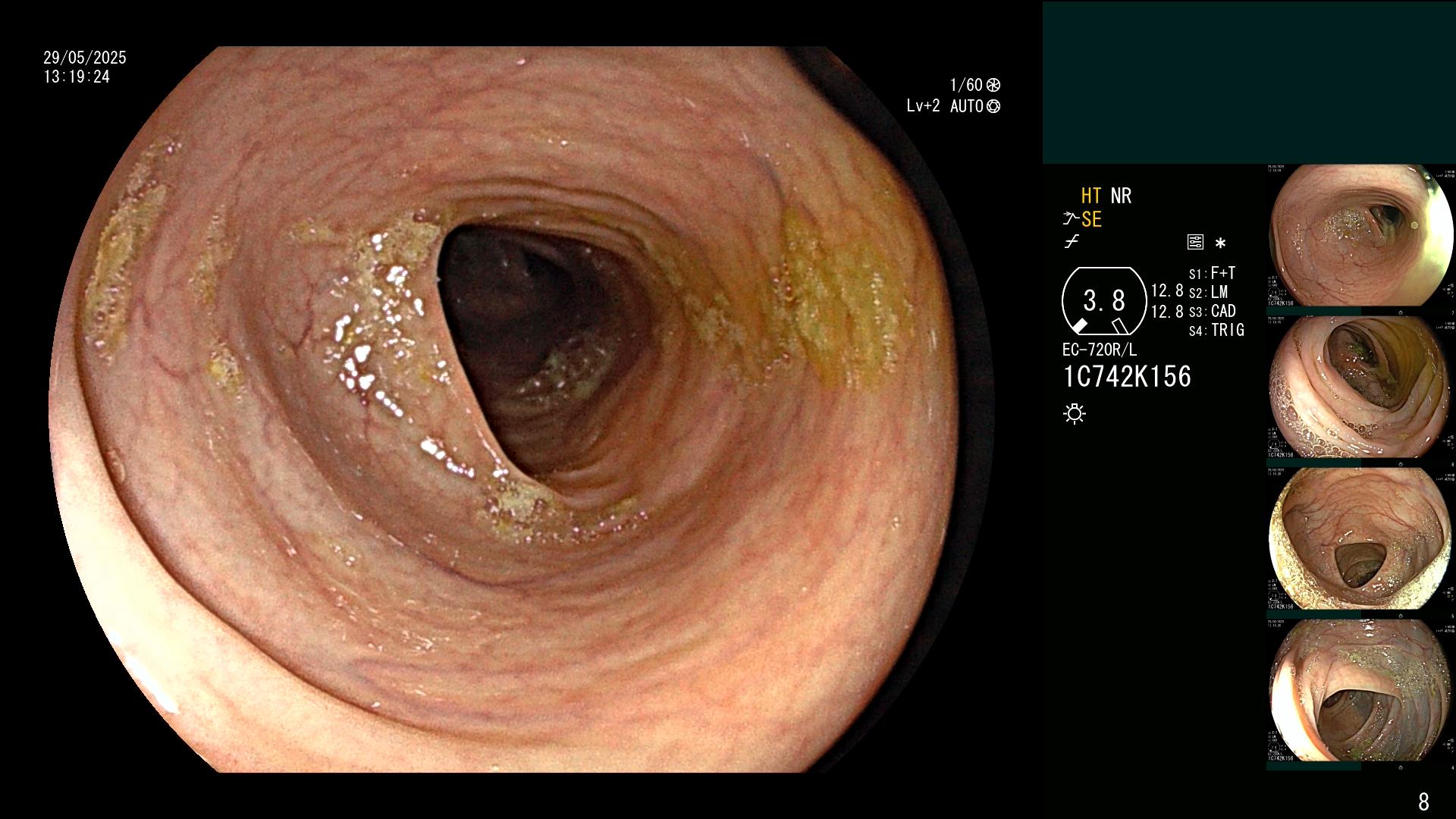Click the tone curve icon below SE
Screen dimensions: 1456x819
tap(1072, 242)
